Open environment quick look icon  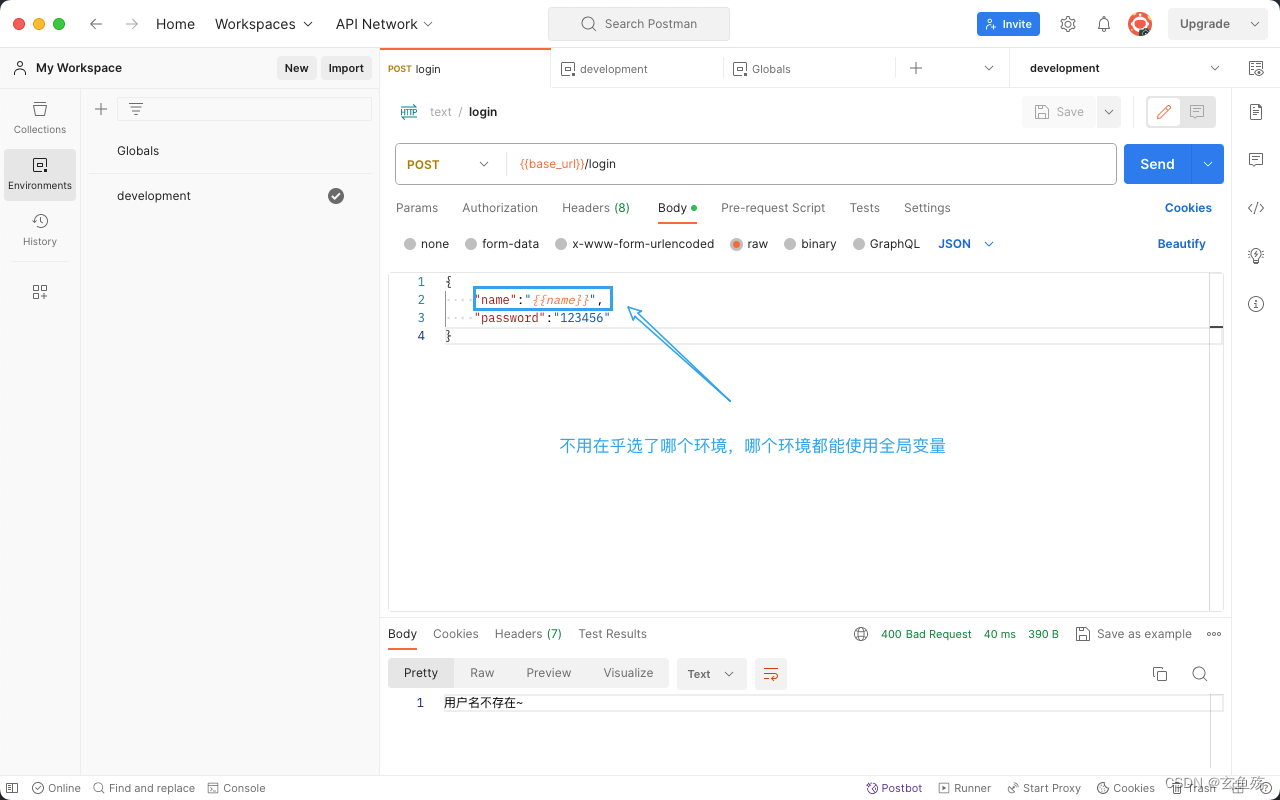(1256, 68)
